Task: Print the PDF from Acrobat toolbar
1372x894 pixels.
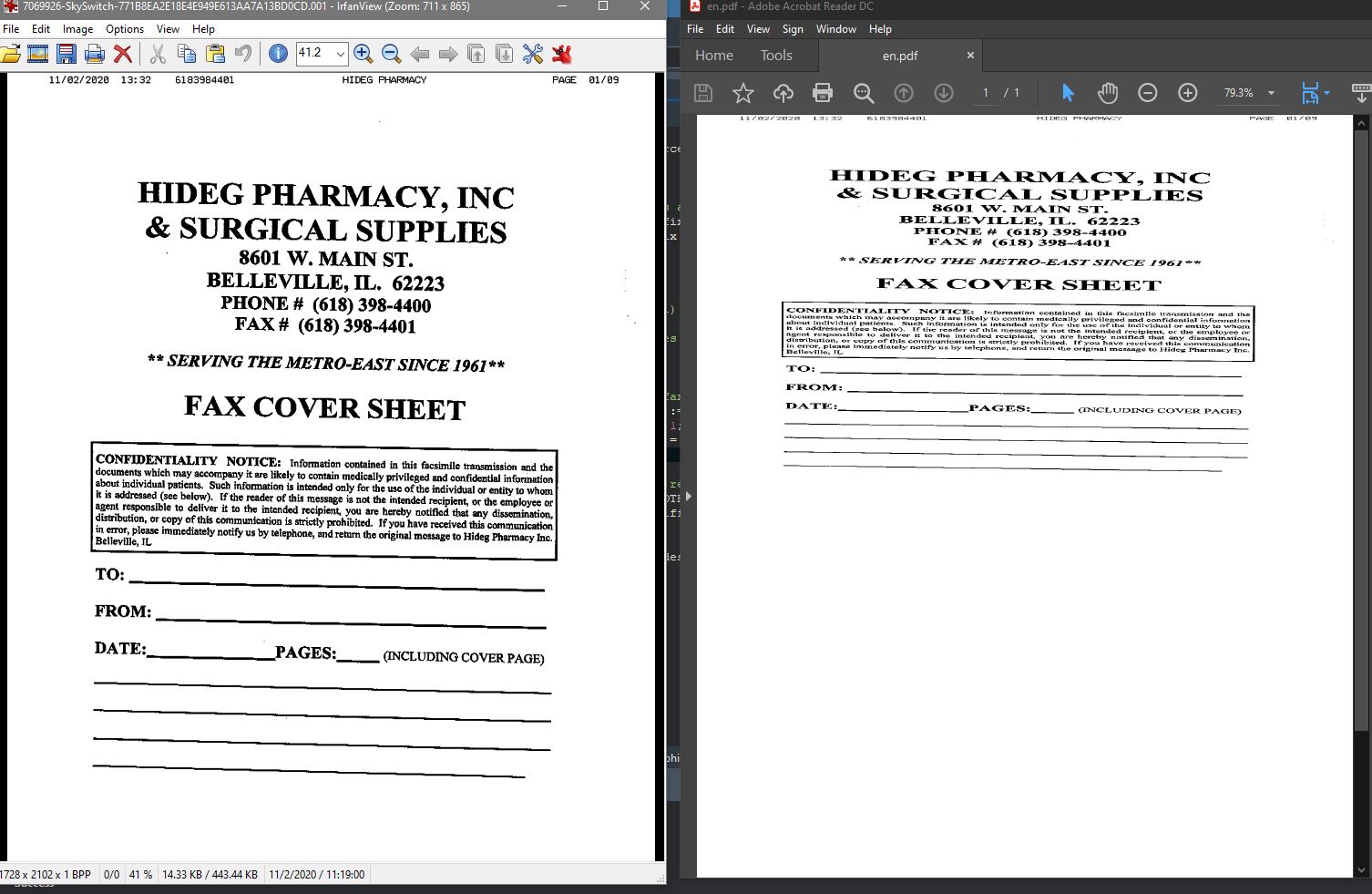Action: tap(823, 93)
